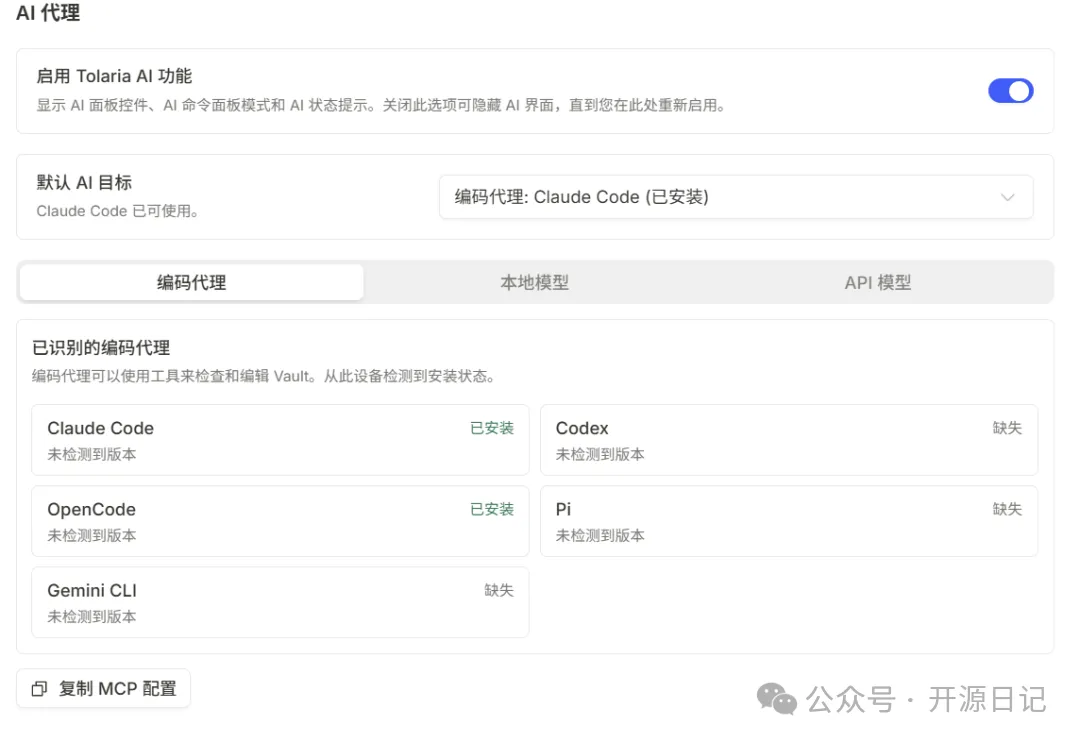Click 未检测到版本 under OpenCode
The width and height of the screenshot is (1080, 742).
92,535
